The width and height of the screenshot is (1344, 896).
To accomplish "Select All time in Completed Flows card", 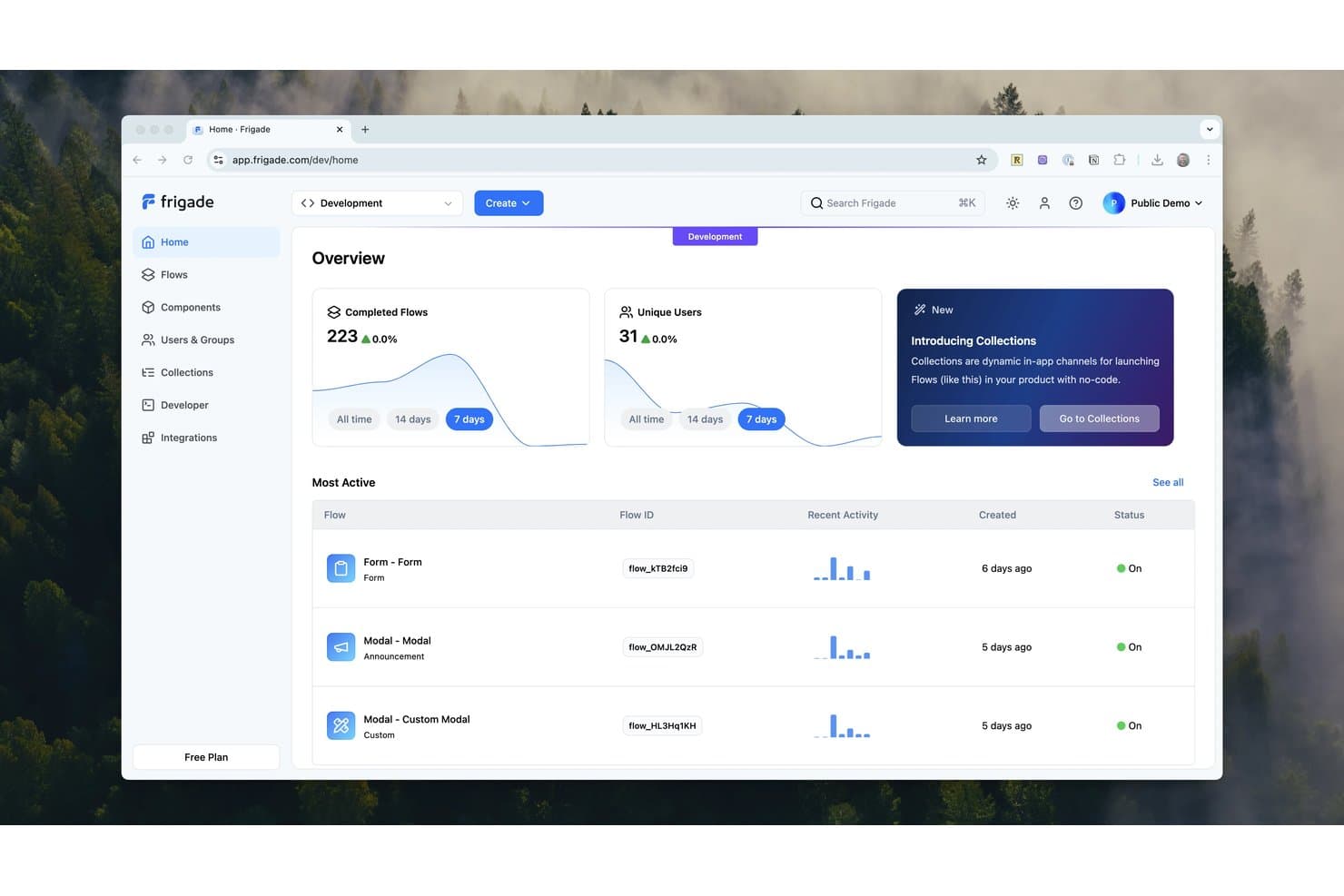I will pyautogui.click(x=354, y=419).
